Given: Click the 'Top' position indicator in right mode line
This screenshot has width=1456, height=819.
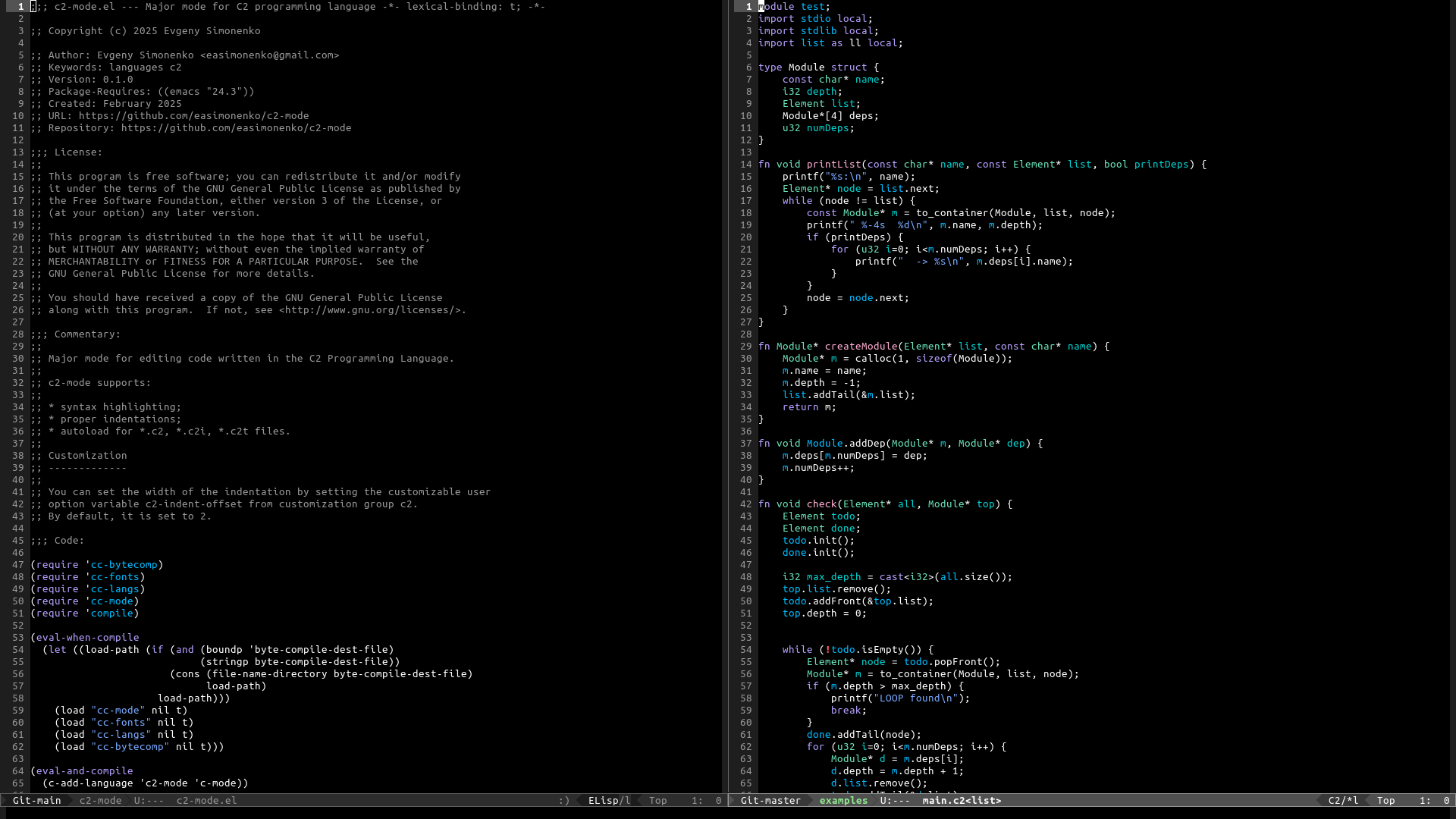Looking at the screenshot, I should [1385, 801].
